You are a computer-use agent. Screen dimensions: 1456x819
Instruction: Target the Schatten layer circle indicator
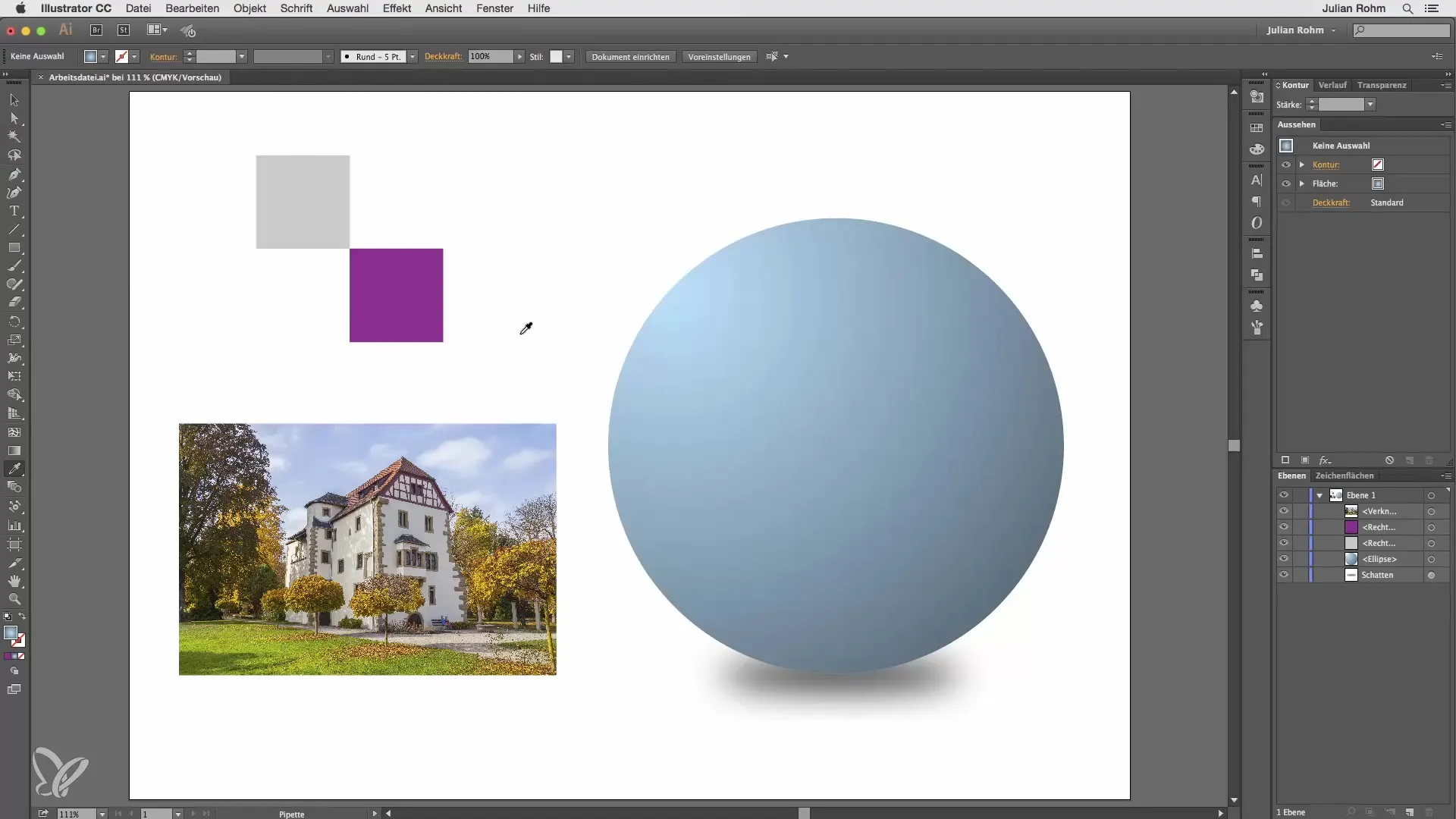[x=1431, y=576]
